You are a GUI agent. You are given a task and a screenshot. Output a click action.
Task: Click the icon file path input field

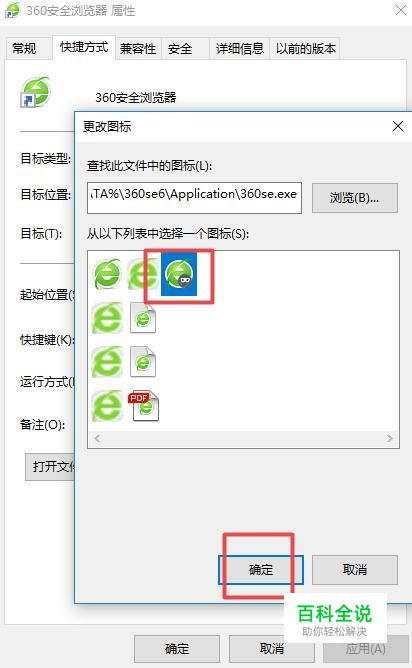click(x=194, y=198)
